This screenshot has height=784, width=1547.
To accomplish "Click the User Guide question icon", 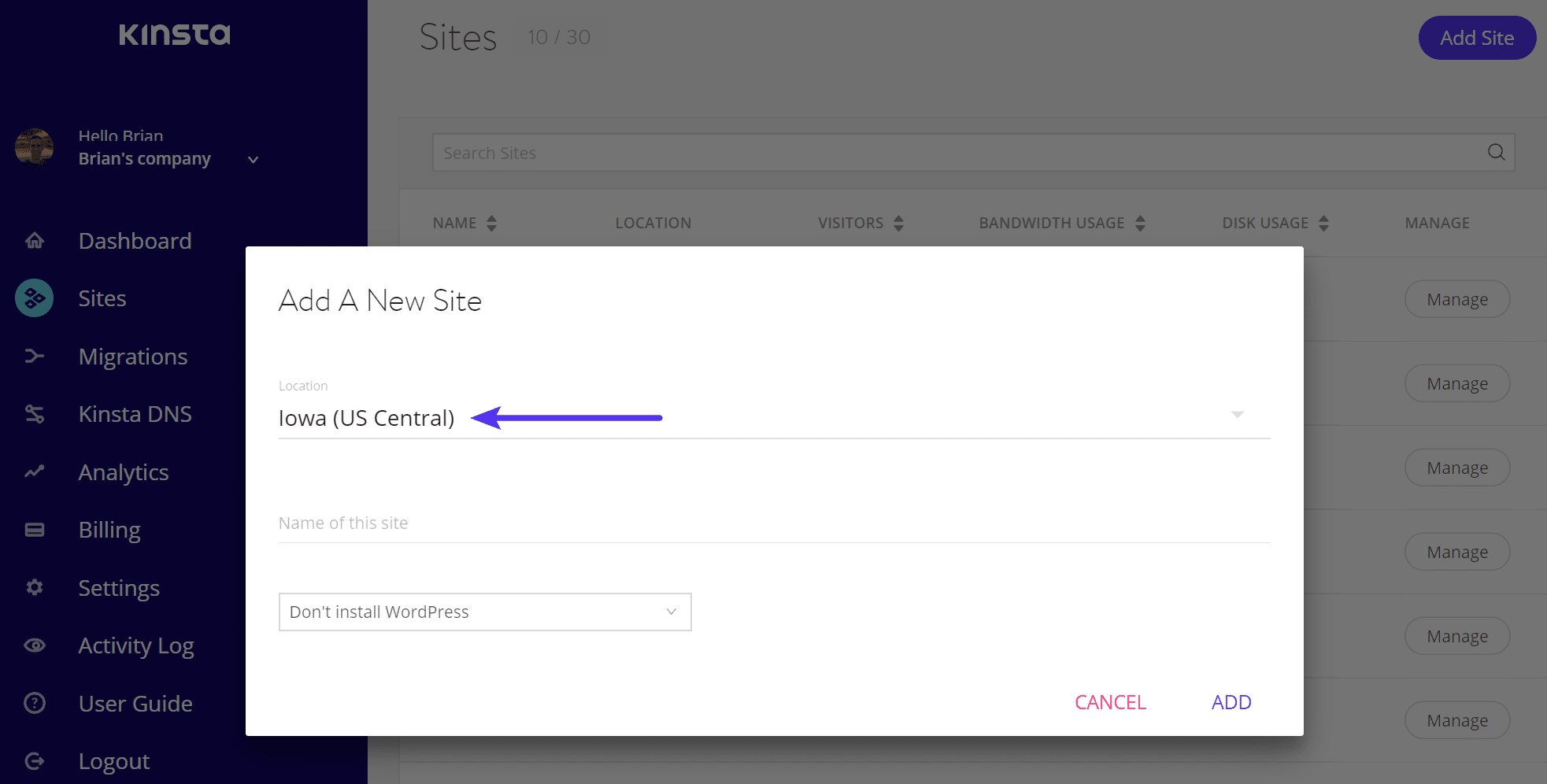I will 35,703.
